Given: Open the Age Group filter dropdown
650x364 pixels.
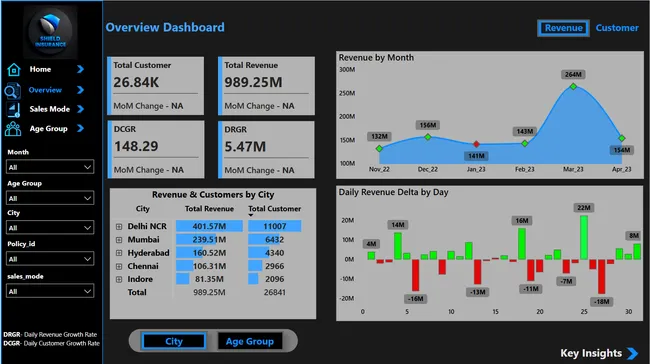Looking at the screenshot, I should tap(50, 198).
